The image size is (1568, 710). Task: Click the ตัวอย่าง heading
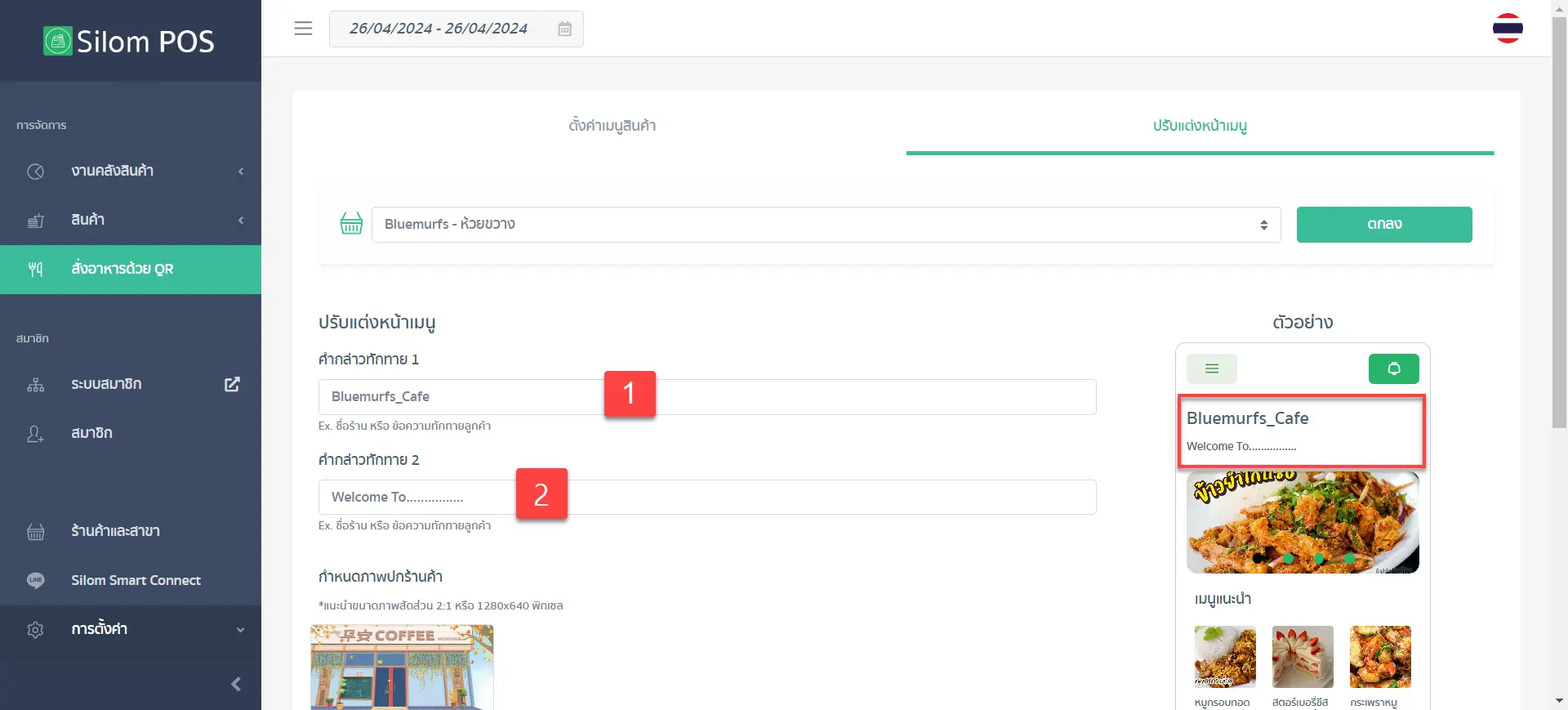[1303, 323]
